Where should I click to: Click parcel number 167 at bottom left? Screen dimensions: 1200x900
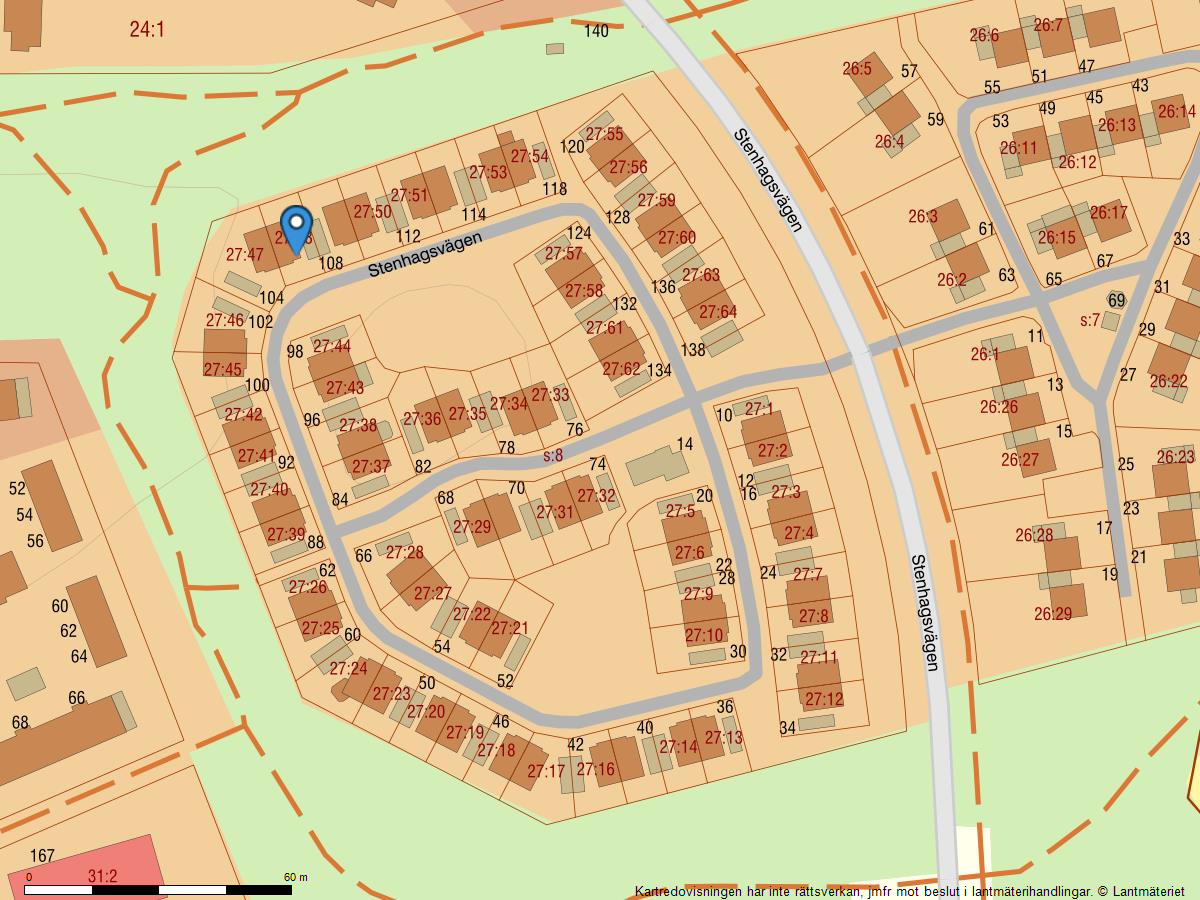click(40, 854)
